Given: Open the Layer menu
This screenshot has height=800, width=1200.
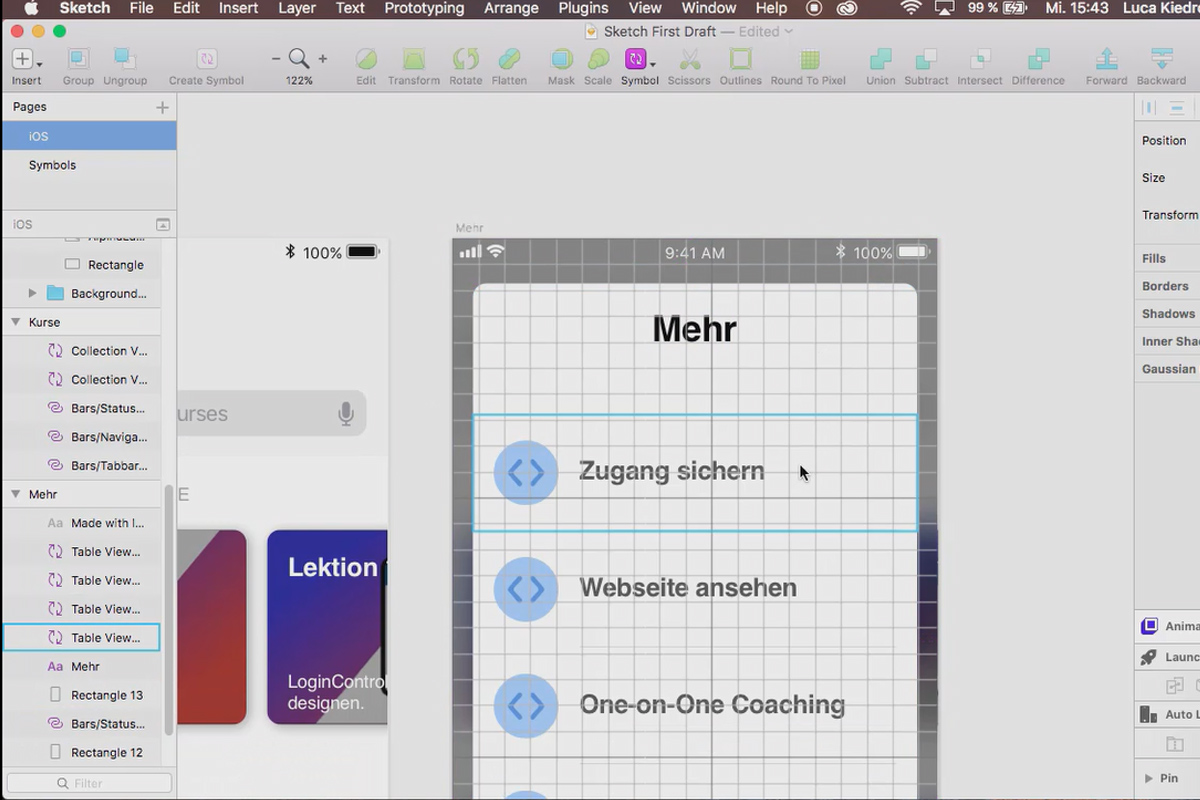Looking at the screenshot, I should tap(297, 8).
